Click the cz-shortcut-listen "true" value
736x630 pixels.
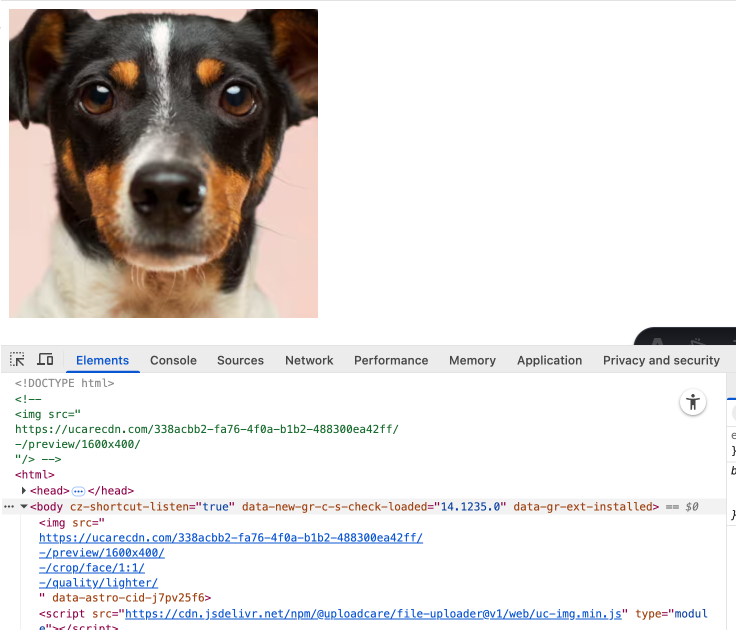tap(215, 507)
